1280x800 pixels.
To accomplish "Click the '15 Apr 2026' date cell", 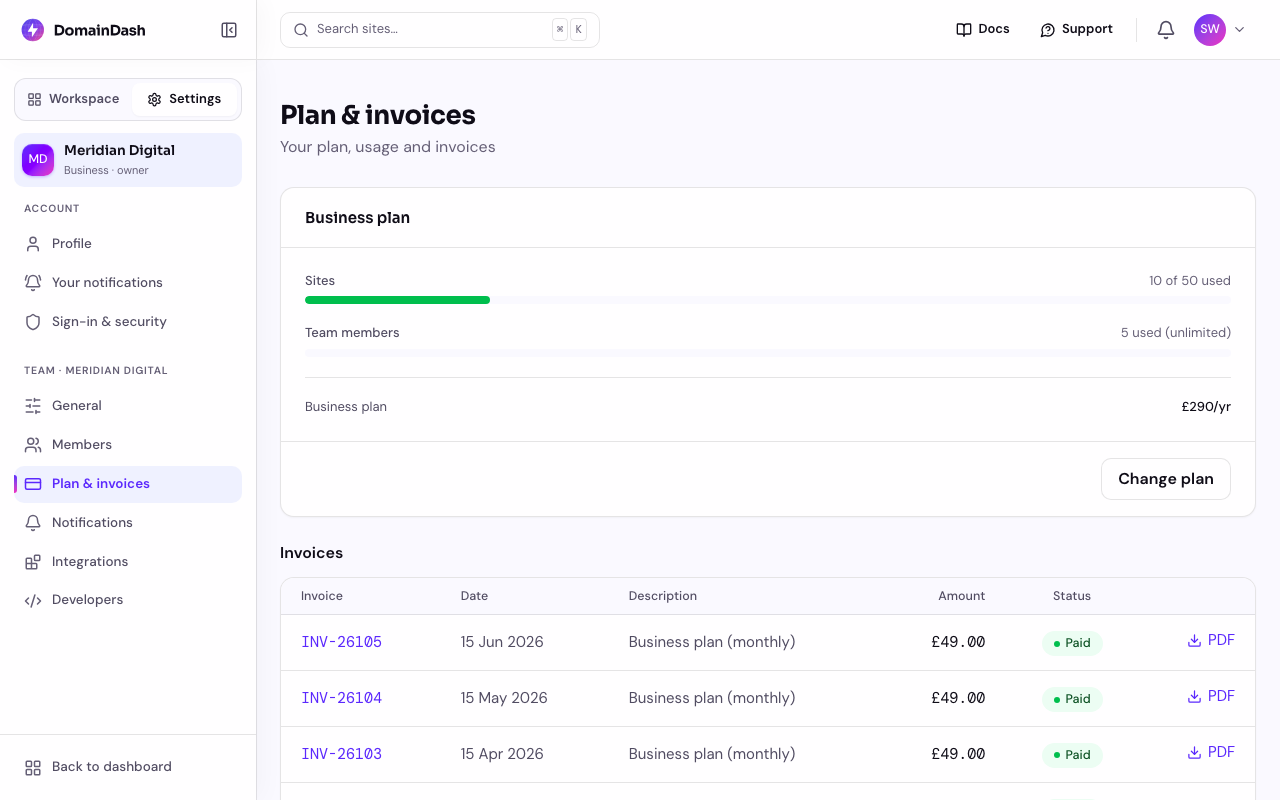I will pos(502,754).
